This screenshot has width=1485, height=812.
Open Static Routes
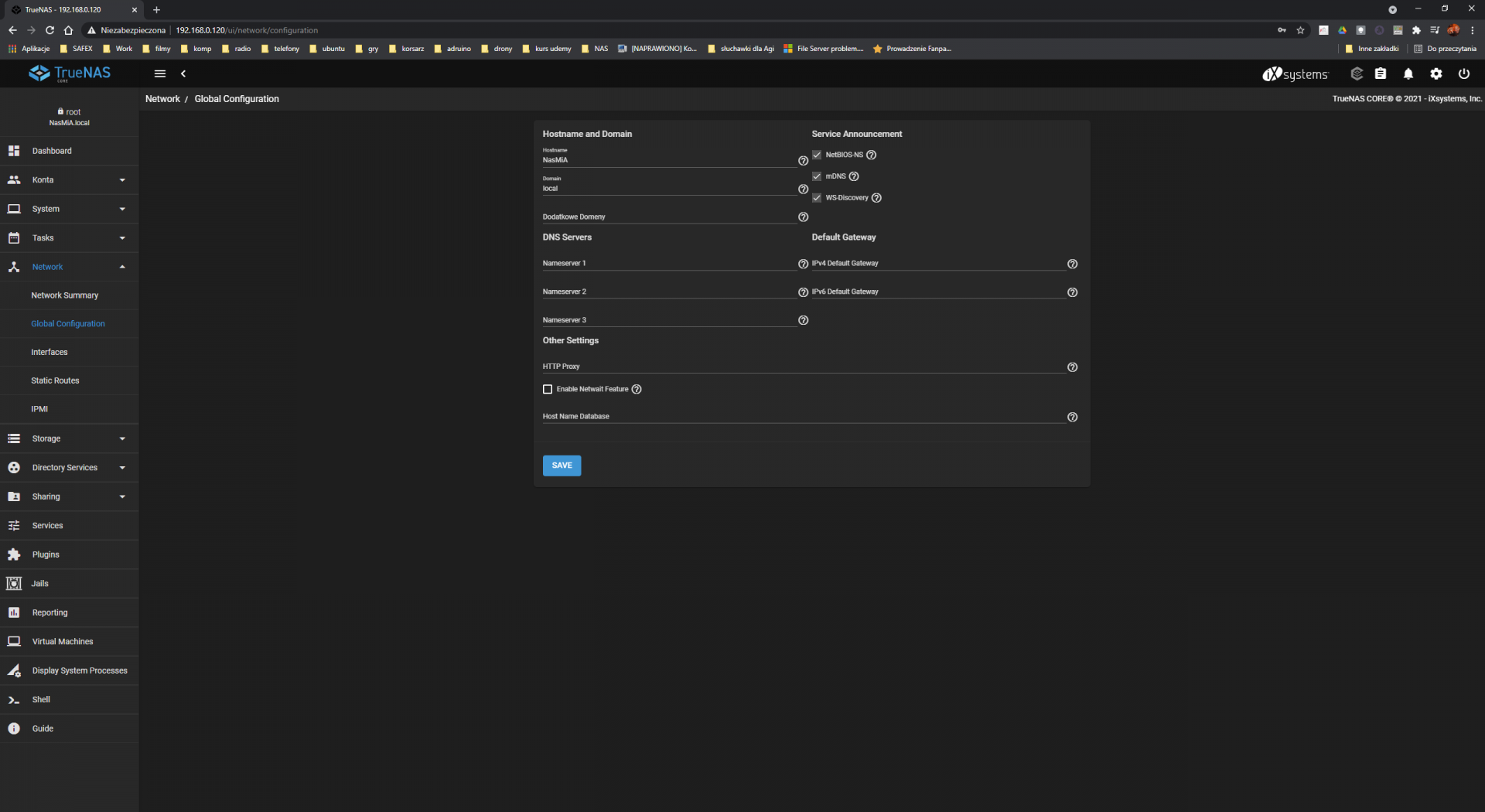[x=70, y=380]
